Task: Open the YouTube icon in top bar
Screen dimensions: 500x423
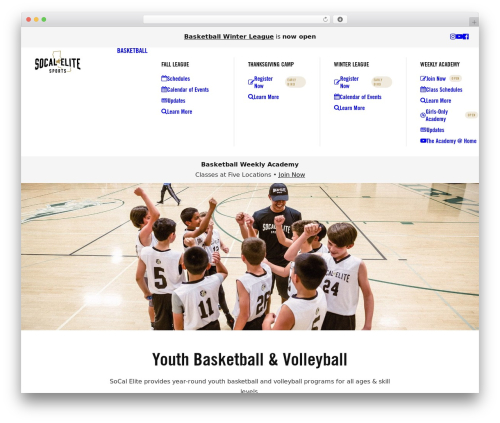Action: pyautogui.click(x=459, y=37)
